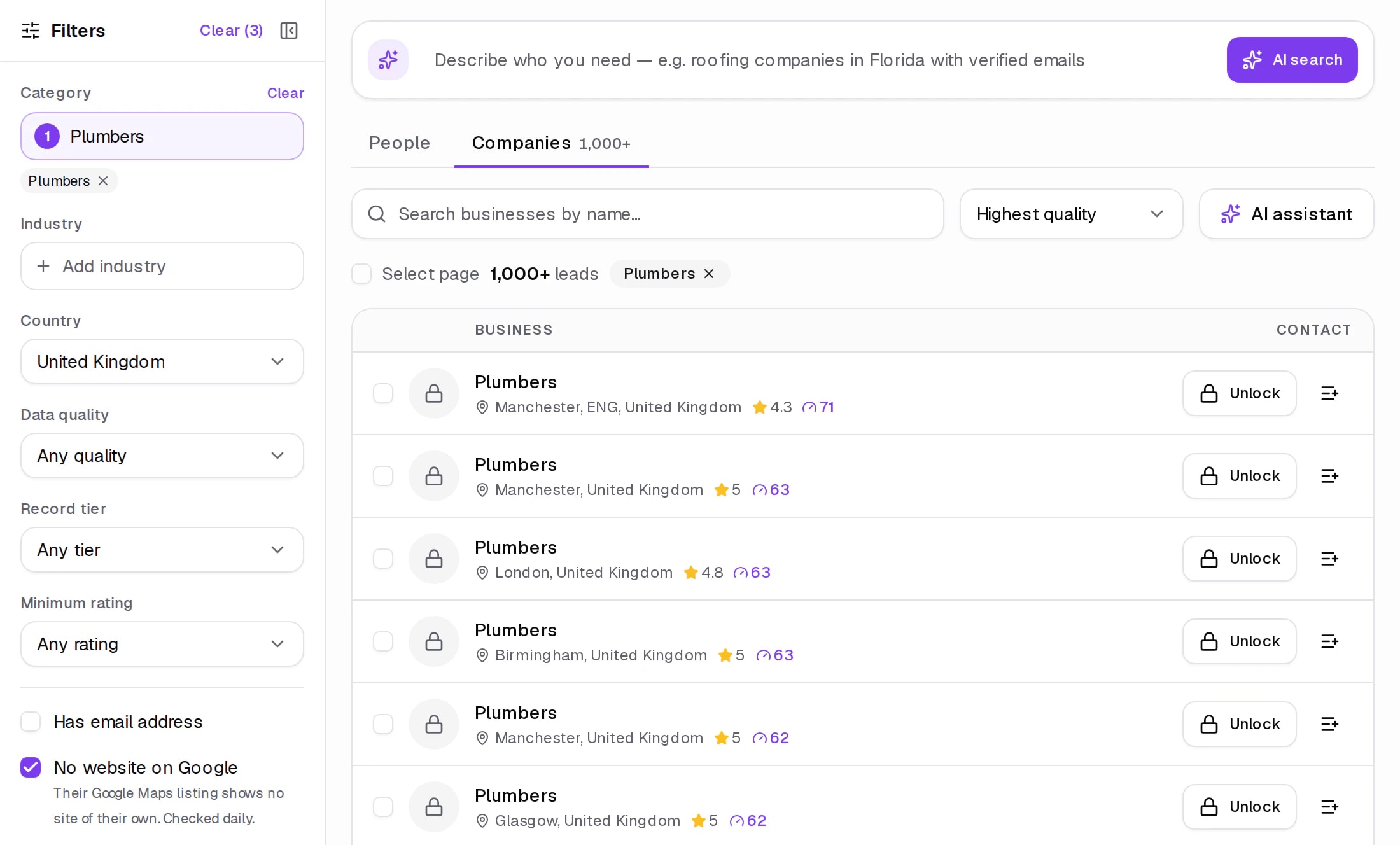The height and width of the screenshot is (845, 1400).
Task: Click location pin in Birmingham row
Action: [x=482, y=655]
